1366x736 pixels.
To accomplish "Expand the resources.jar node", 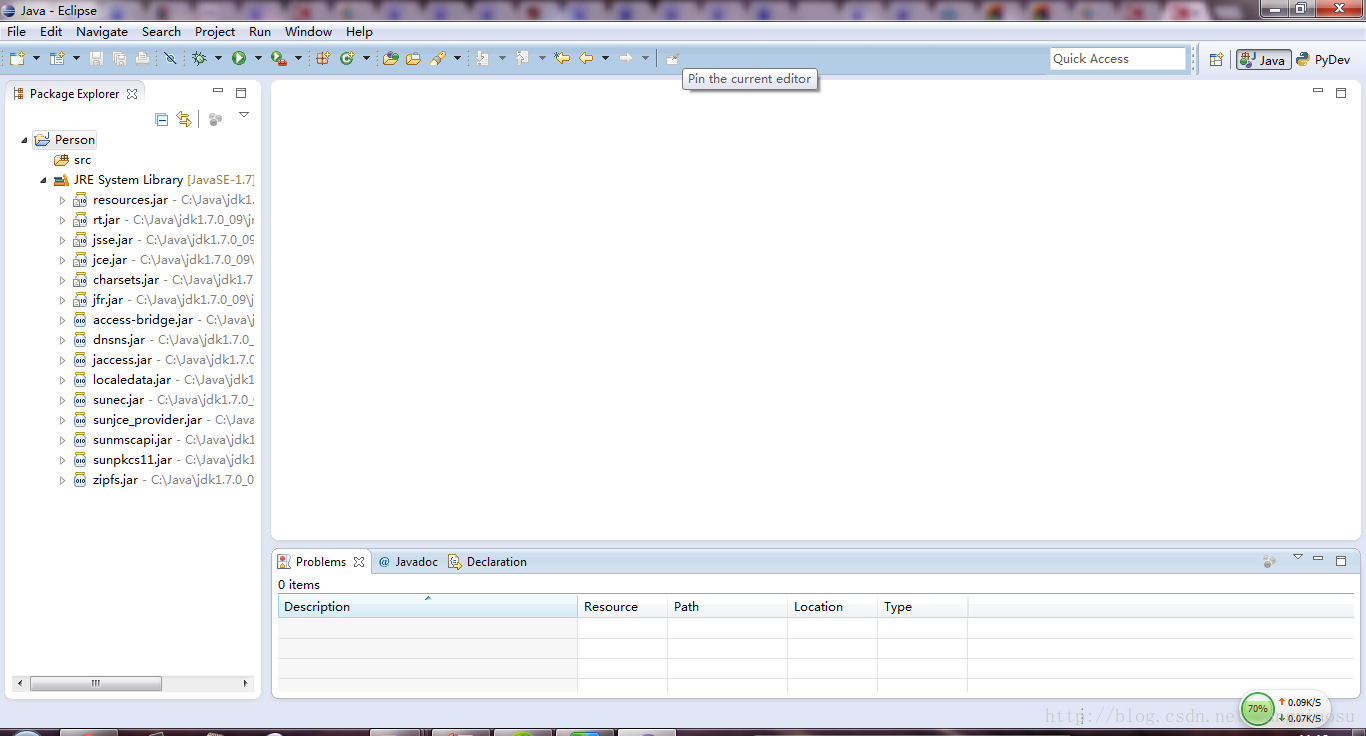I will tap(62, 200).
